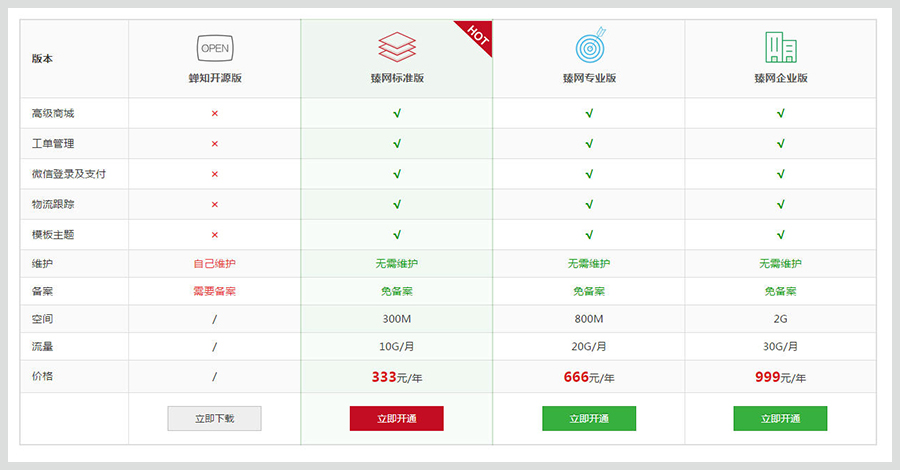Click the 维护 row label

click(x=42, y=264)
